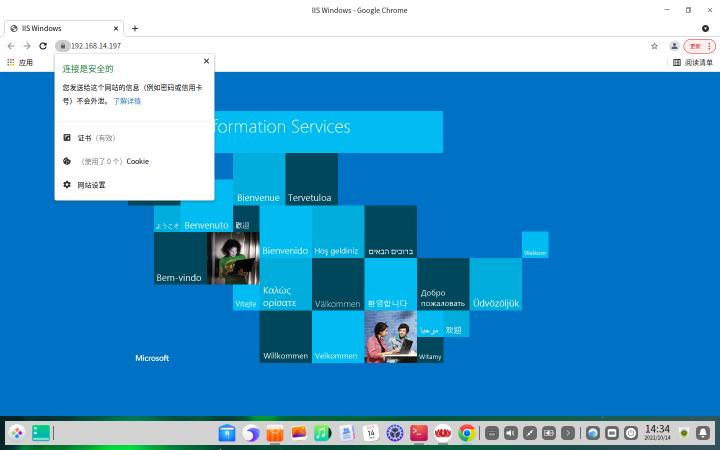Open the terminal icon in the dock
Screen dimensions: 720x450
(418, 433)
